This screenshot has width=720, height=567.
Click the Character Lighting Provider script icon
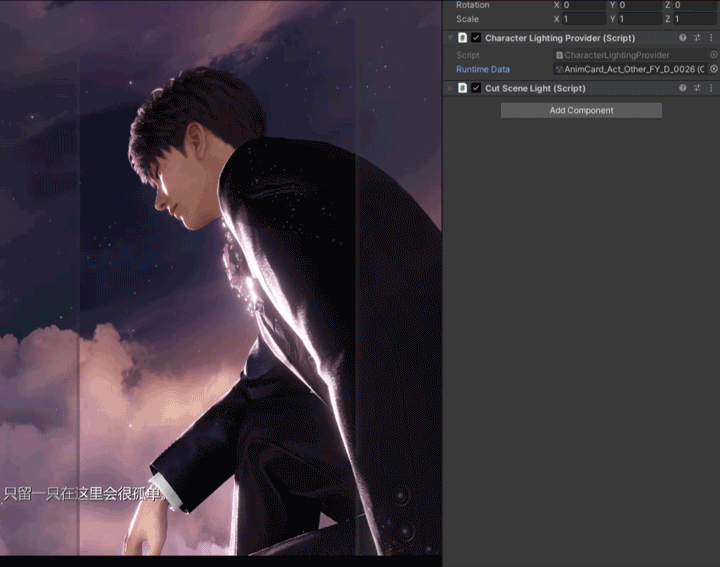pos(463,38)
